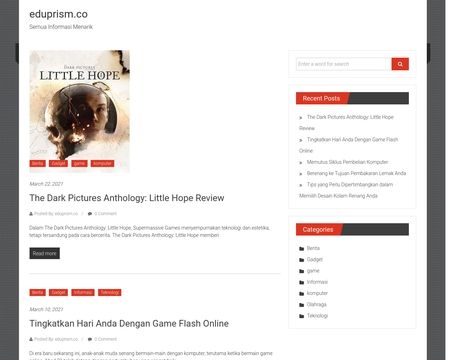
Task: Select the Gadget tag on Little Hope image
Action: pos(58,163)
